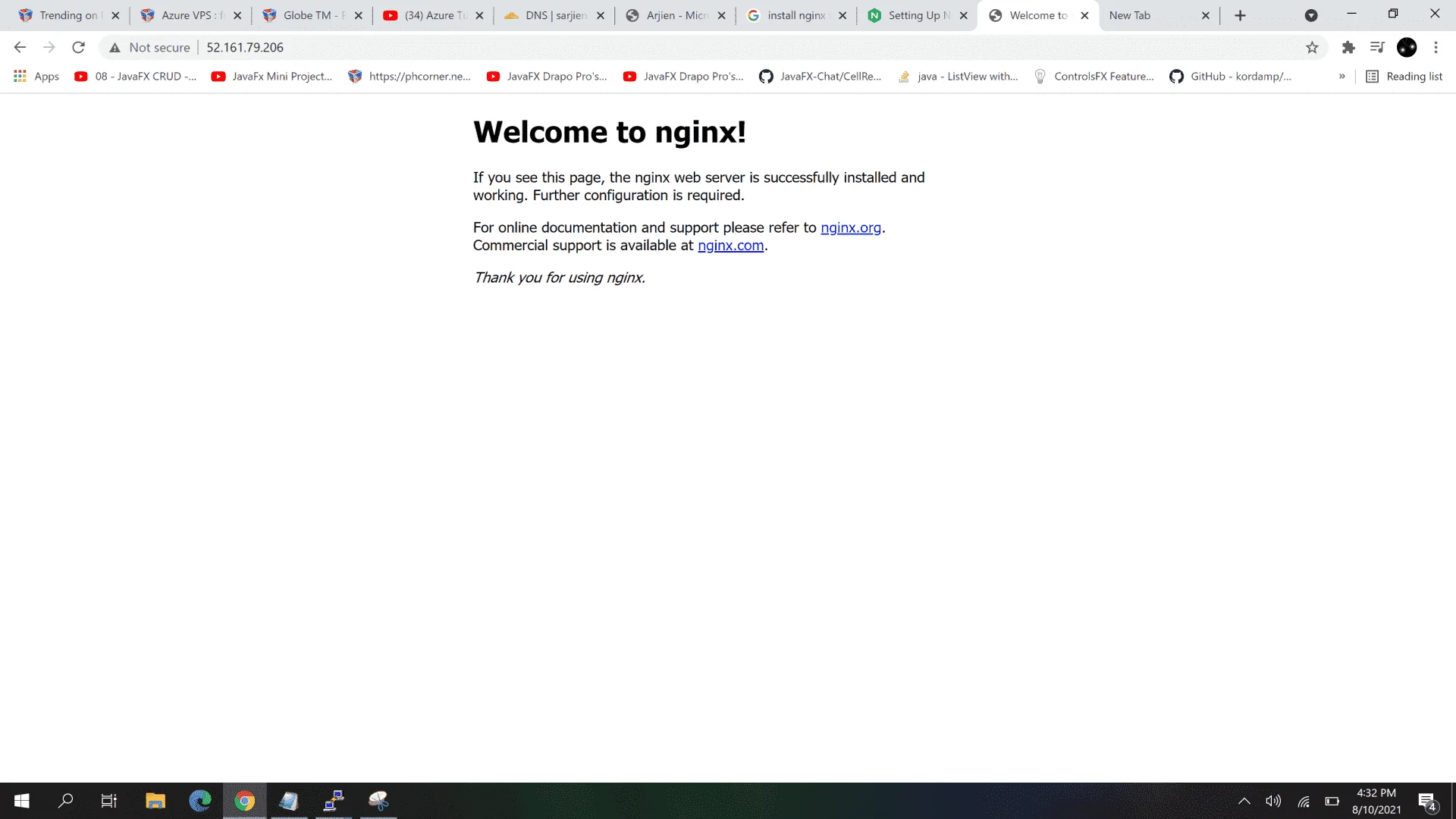
Task: Open the 08 - JavaFX CRUD bookmark
Action: click(135, 77)
